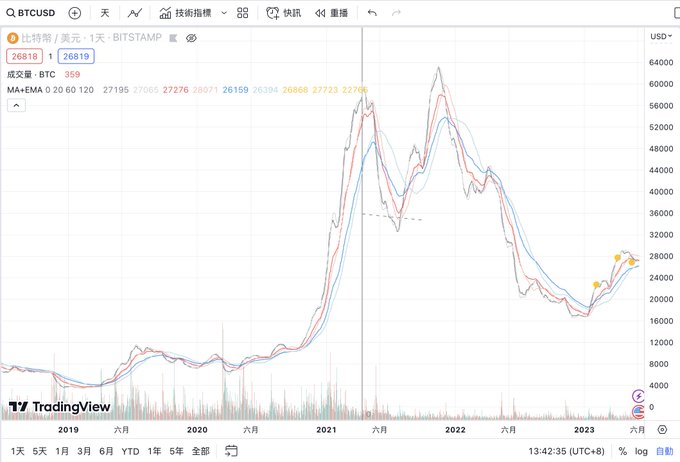Open the layout templates grid icon

point(243,13)
